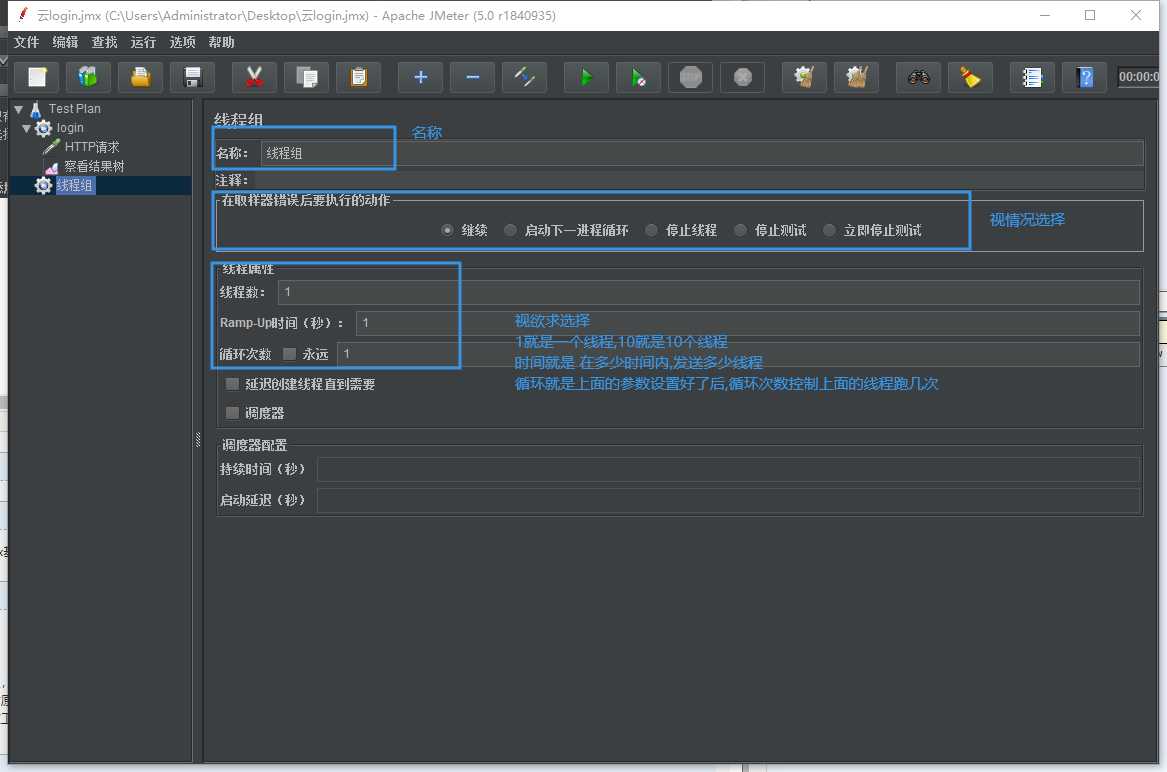Open the 运行 menu
The image size is (1167, 772).
143,42
